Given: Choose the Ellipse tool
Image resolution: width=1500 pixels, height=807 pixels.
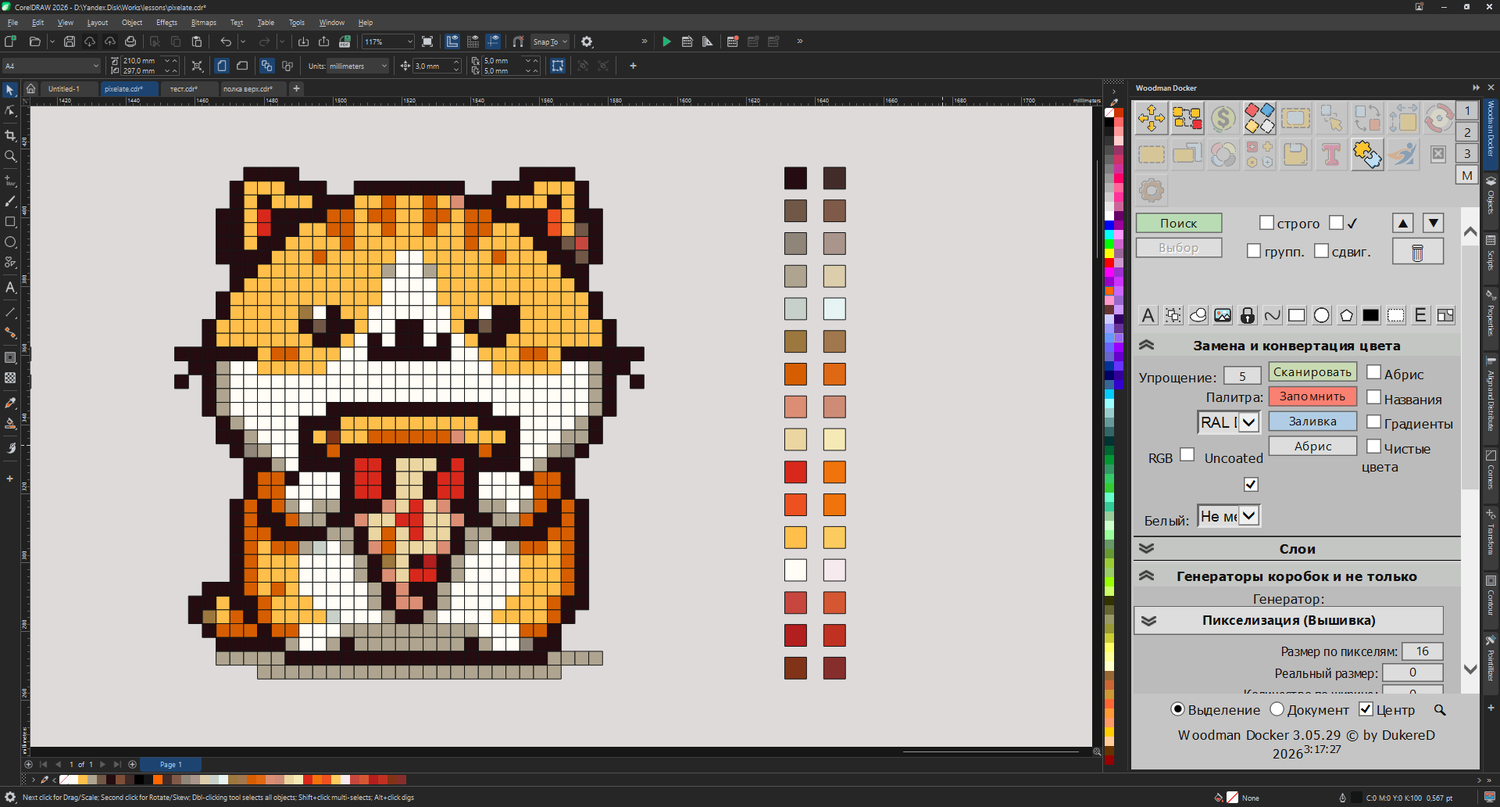Looking at the screenshot, I should 10,242.
